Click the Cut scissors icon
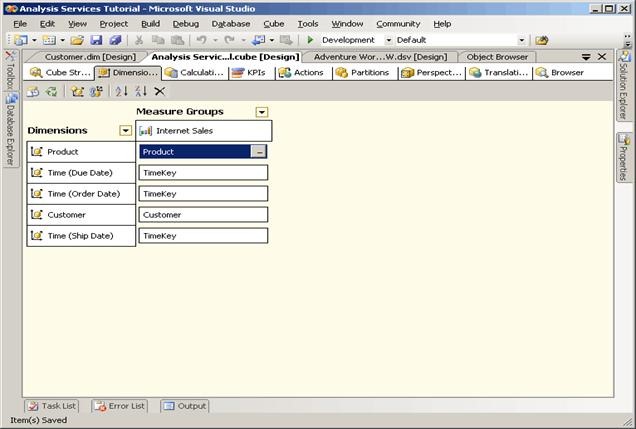 pyautogui.click(x=139, y=40)
